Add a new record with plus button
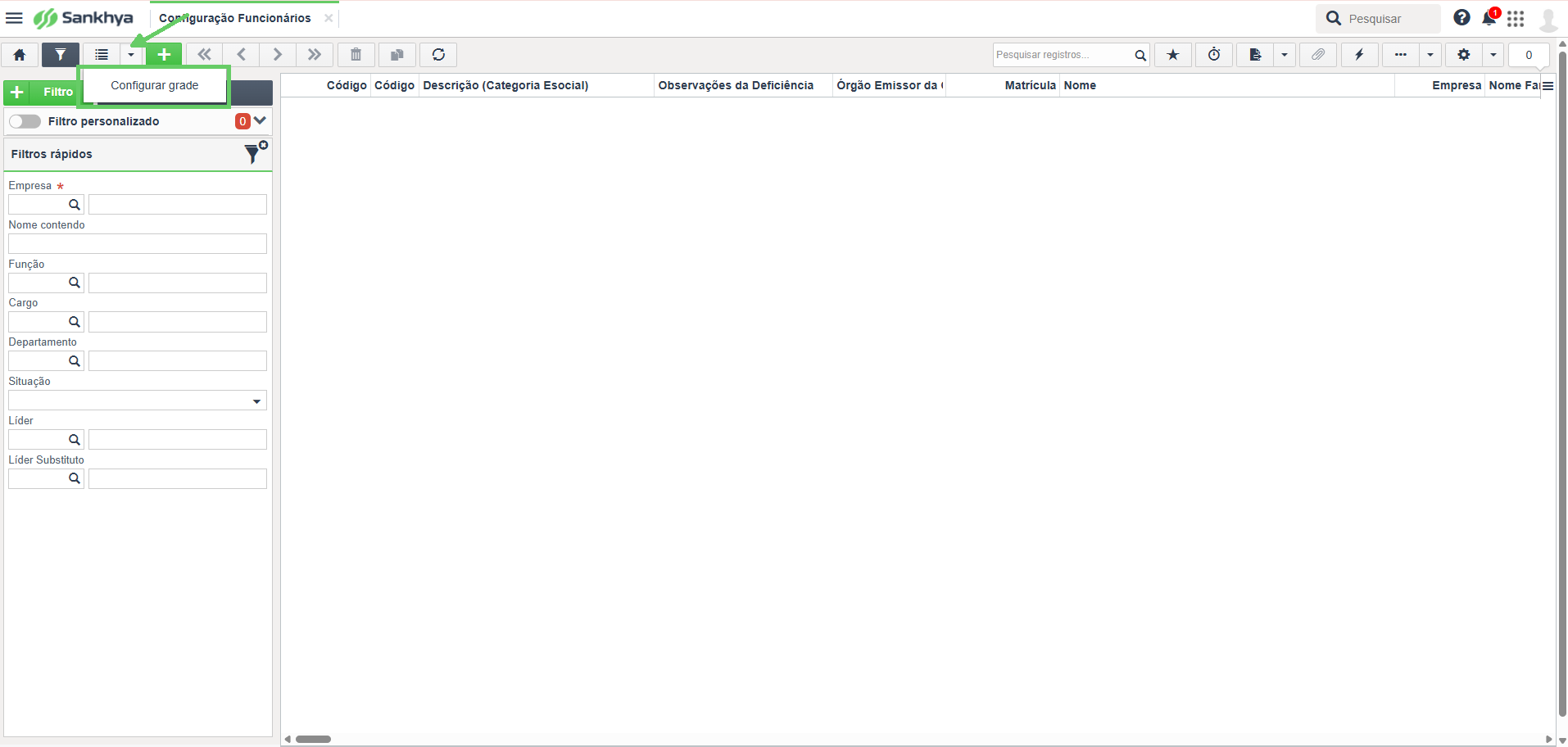1568x747 pixels. tap(164, 55)
